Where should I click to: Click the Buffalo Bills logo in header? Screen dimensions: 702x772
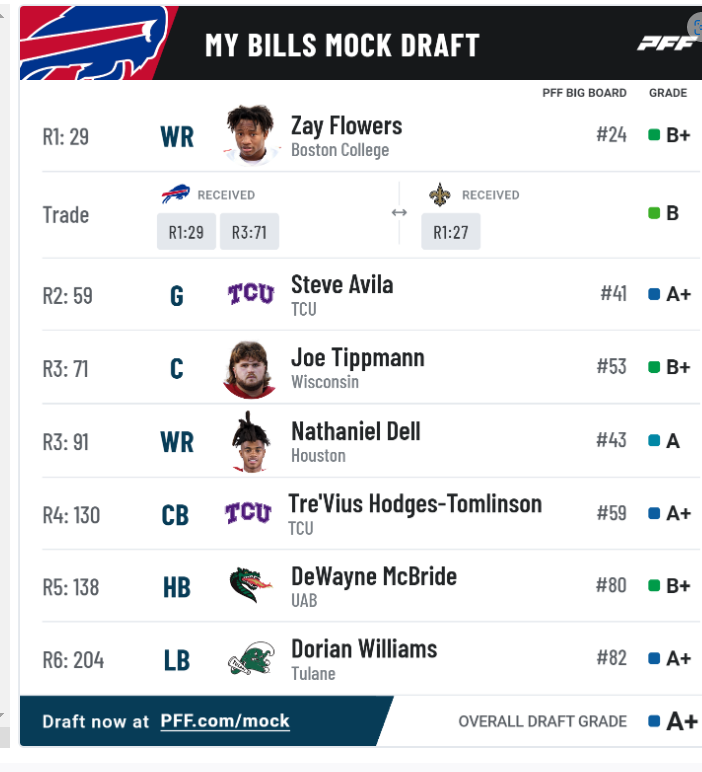94,43
